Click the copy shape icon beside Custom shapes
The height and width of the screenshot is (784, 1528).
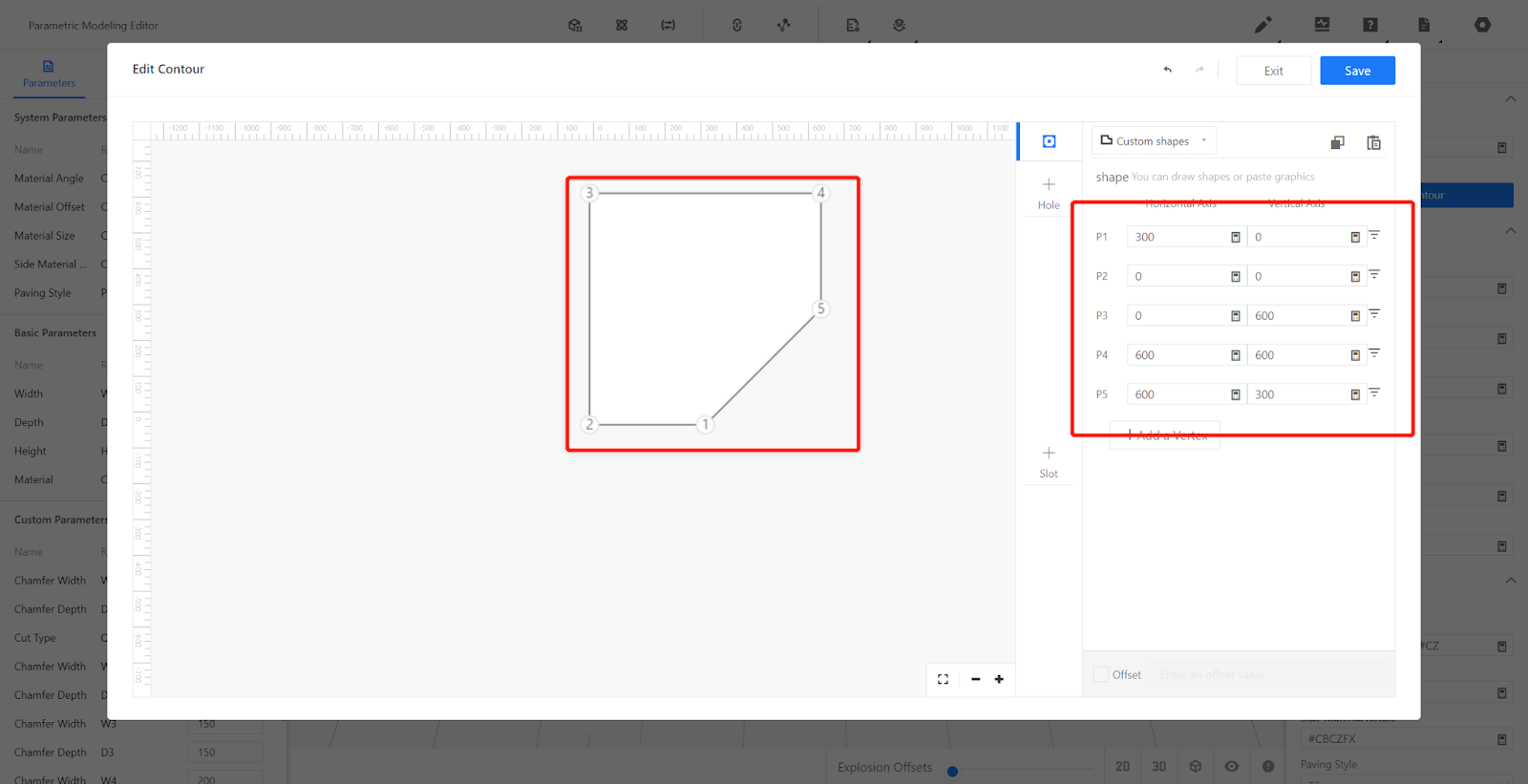point(1337,142)
